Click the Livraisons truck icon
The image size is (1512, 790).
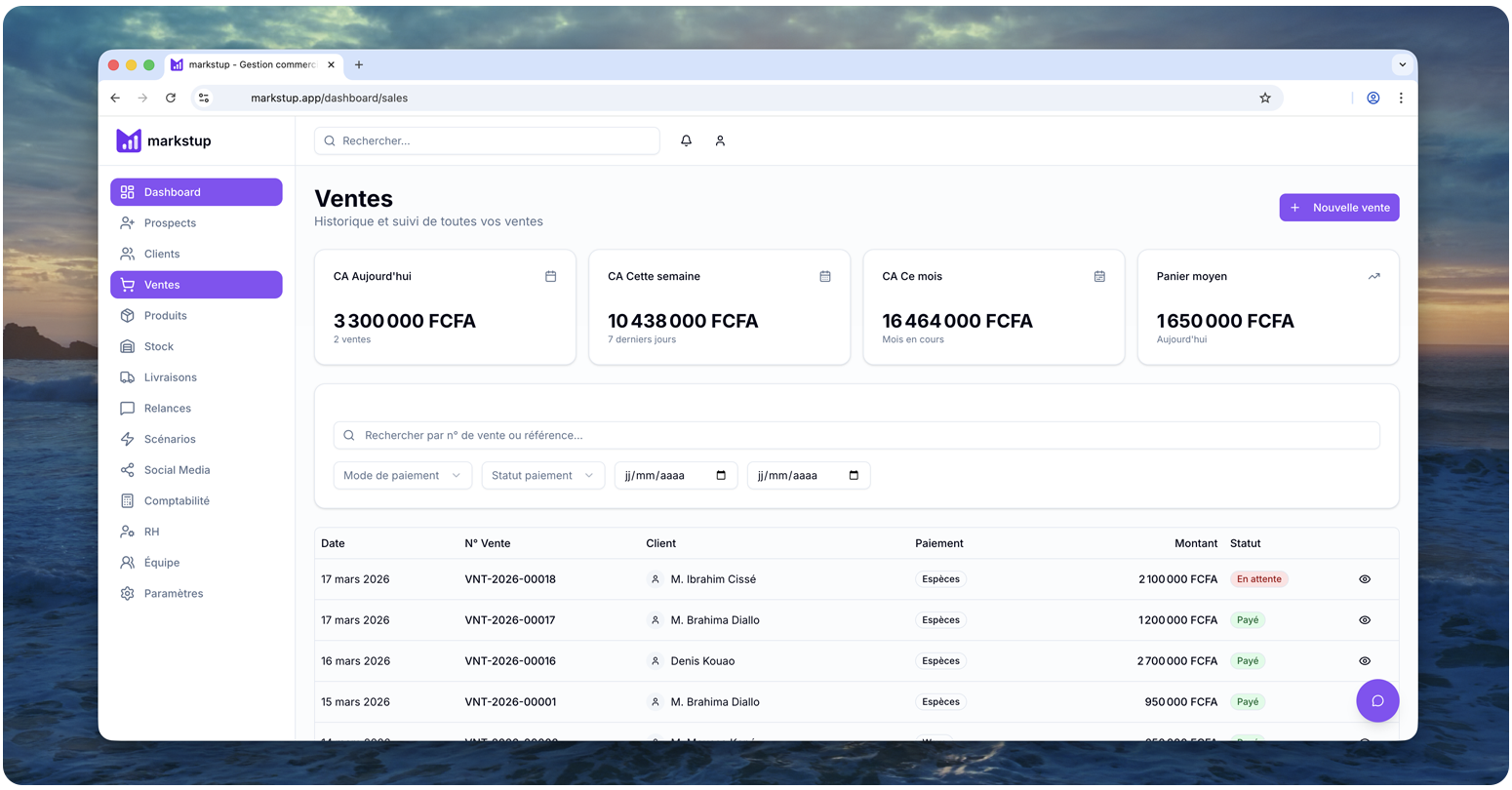pyautogui.click(x=128, y=376)
